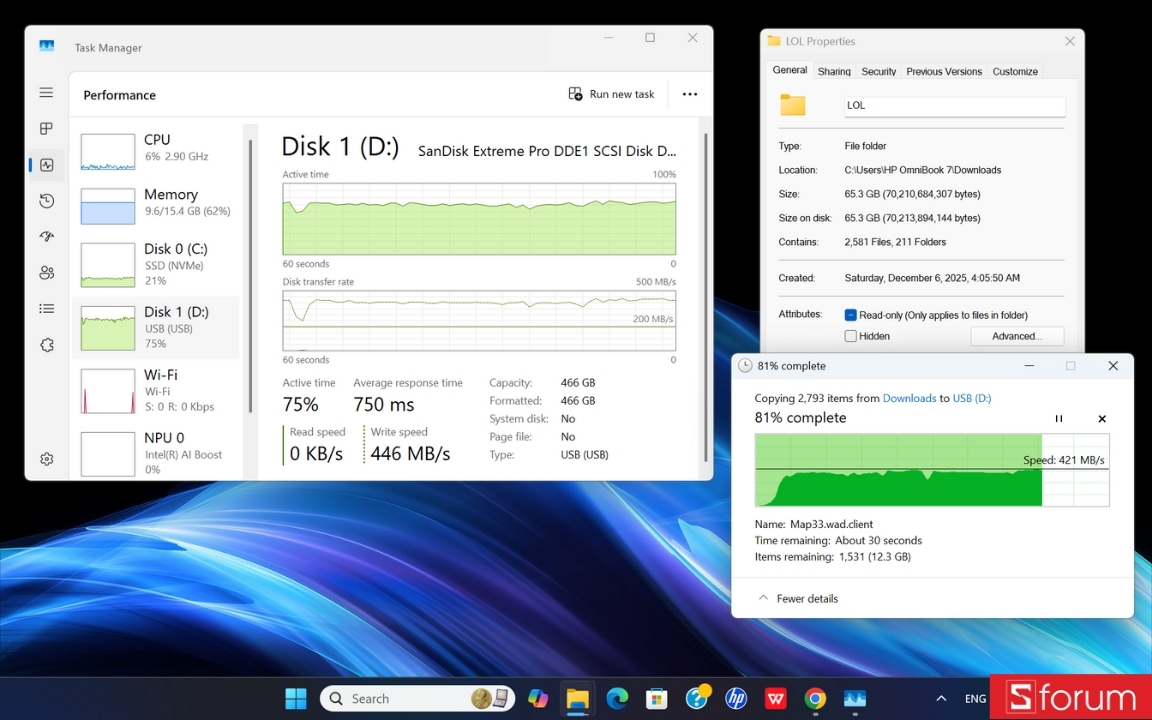
Task: Open Task Manager hamburger navigation menu
Action: [x=46, y=92]
